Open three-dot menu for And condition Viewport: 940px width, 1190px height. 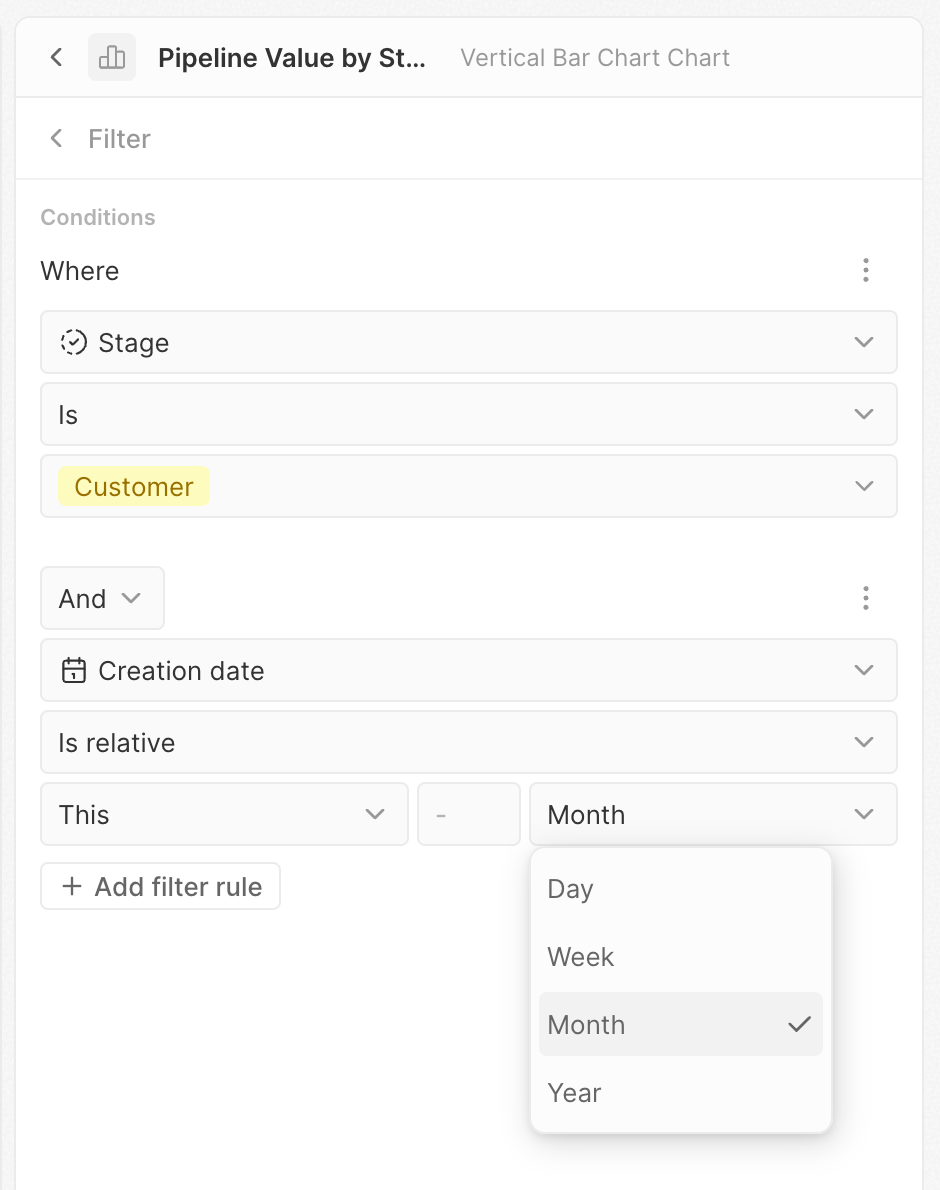coord(865,598)
